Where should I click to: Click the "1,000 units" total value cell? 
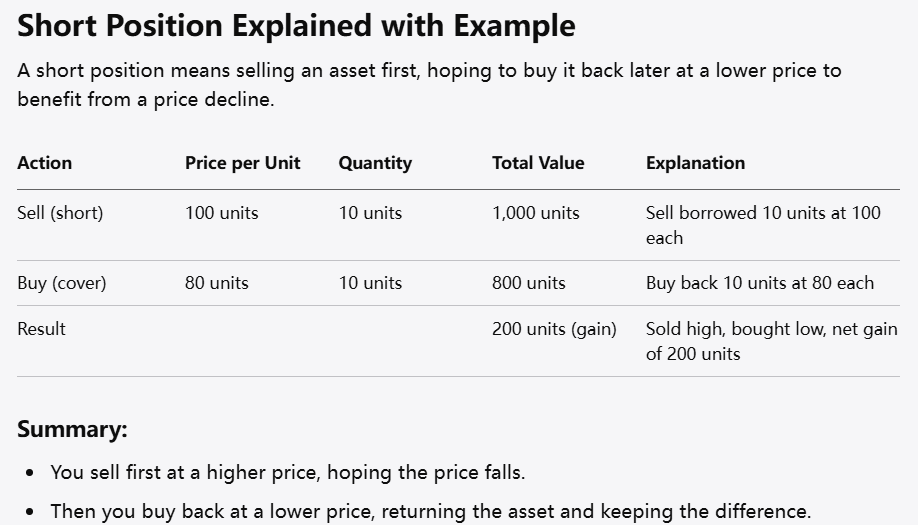pyautogui.click(x=535, y=213)
